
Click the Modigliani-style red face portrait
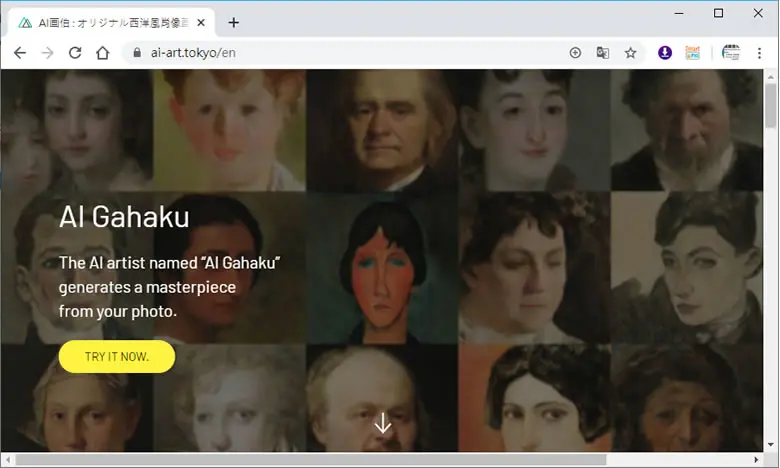[x=382, y=269]
